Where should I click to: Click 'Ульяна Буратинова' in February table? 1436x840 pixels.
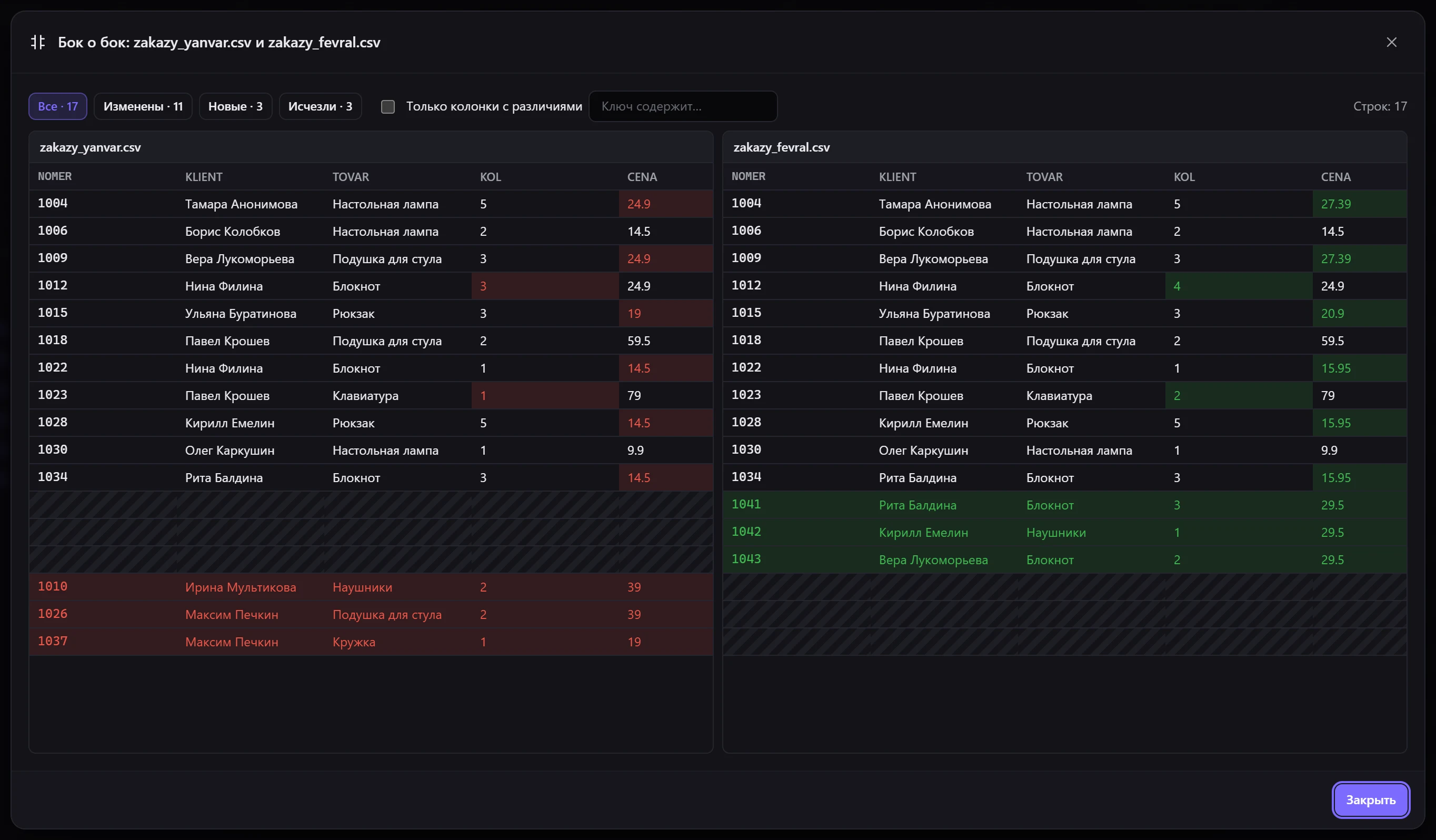(x=934, y=314)
